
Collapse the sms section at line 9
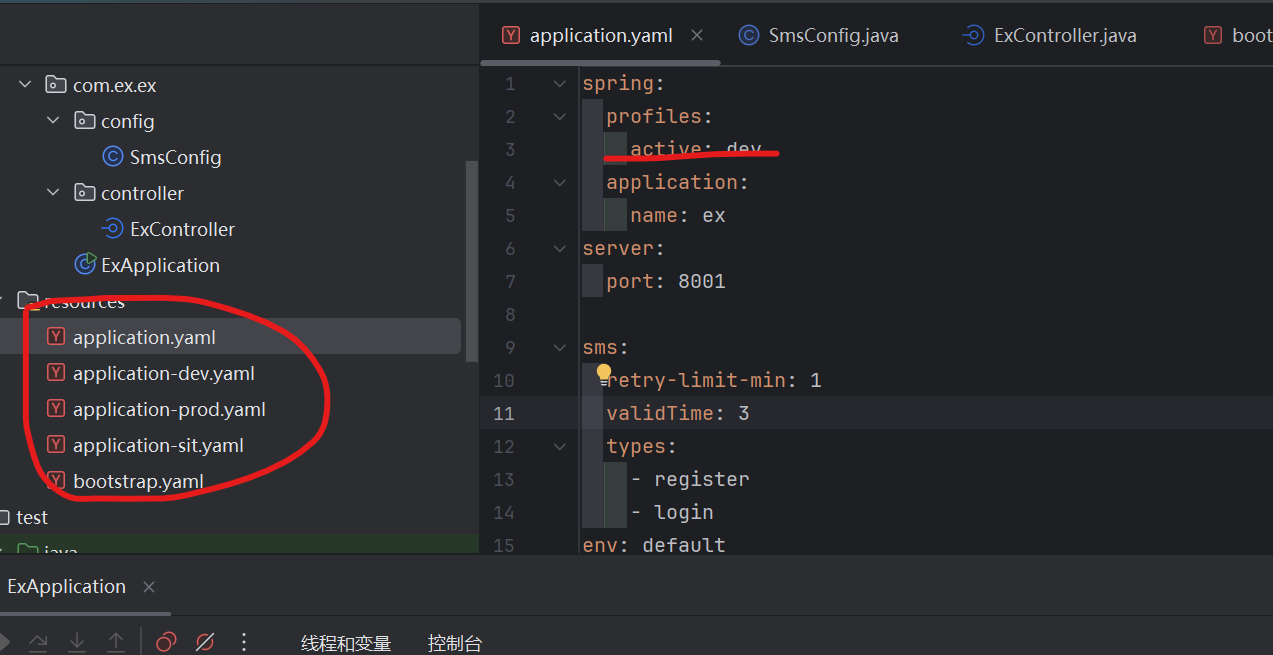(558, 347)
